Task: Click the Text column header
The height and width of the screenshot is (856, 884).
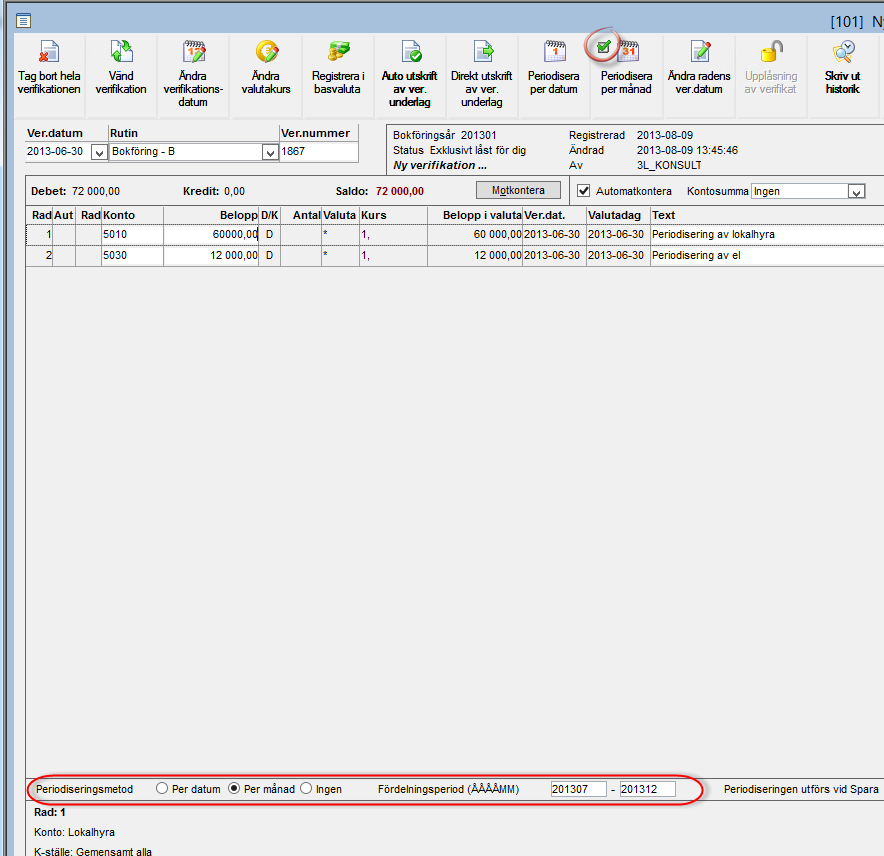Action: coord(767,215)
